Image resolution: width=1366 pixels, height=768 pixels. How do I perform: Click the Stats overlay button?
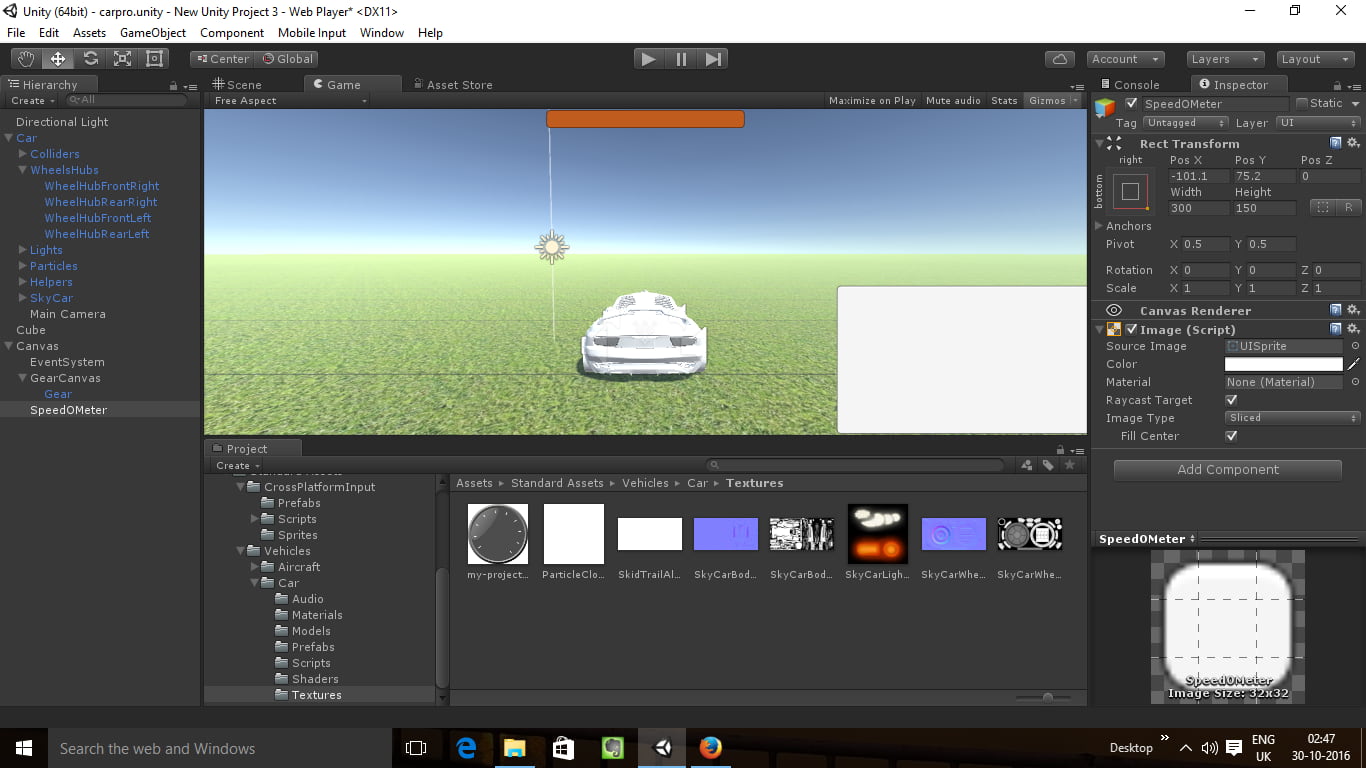tap(1004, 100)
